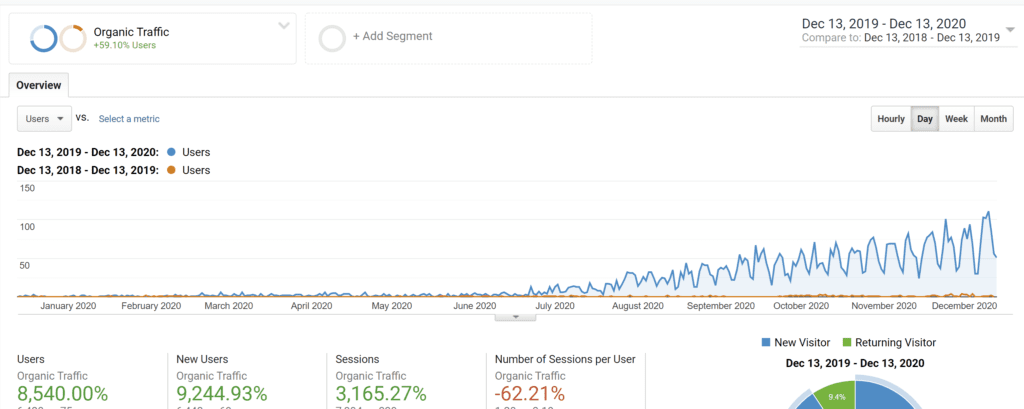This screenshot has height=409, width=1024.
Task: Switch graph to Hourly view
Action: click(x=891, y=119)
